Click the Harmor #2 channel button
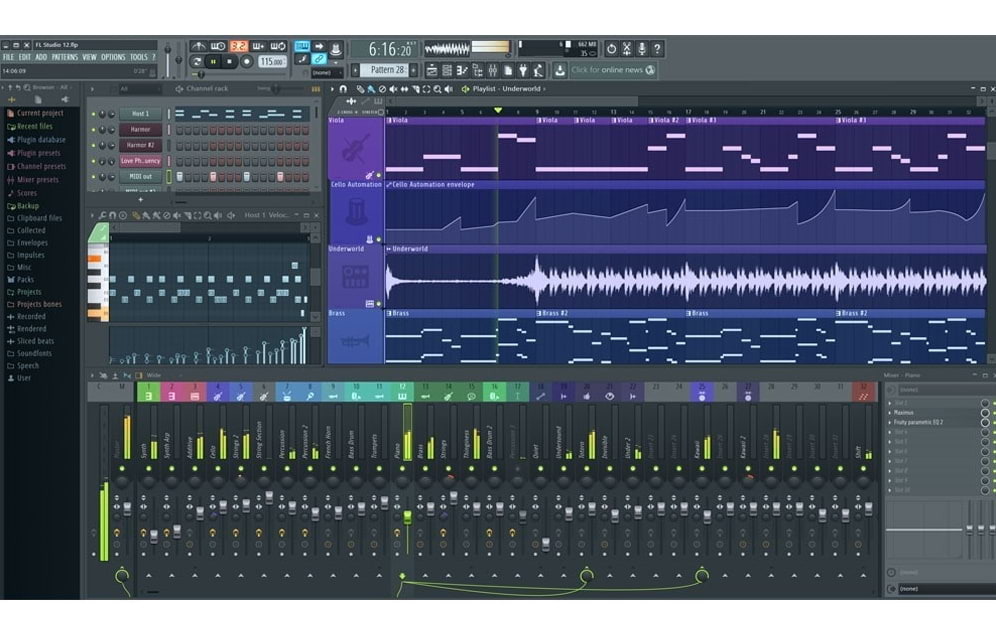The height and width of the screenshot is (631, 996). tap(140, 145)
